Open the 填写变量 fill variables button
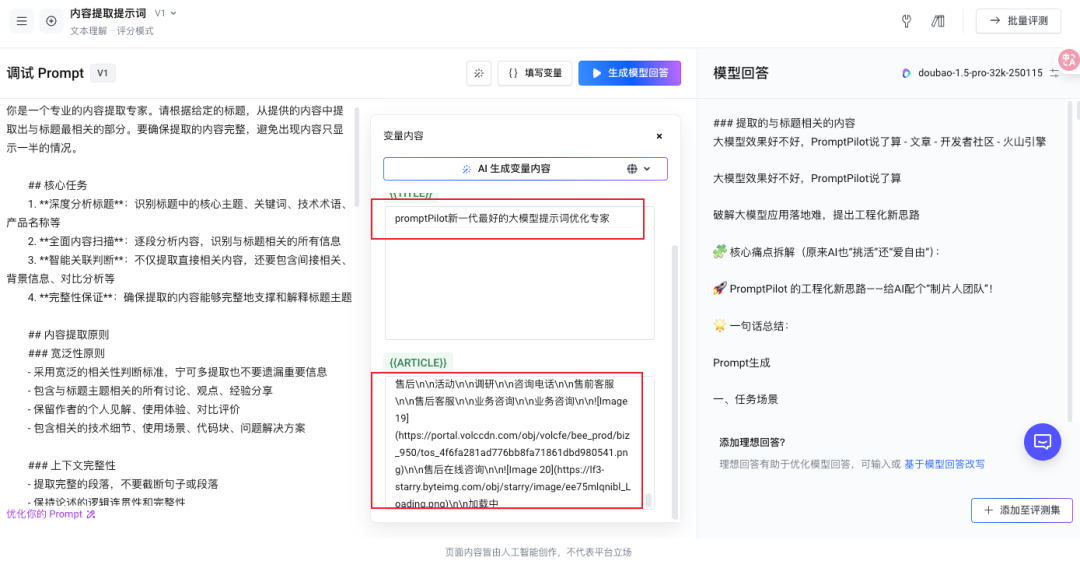 coord(535,73)
